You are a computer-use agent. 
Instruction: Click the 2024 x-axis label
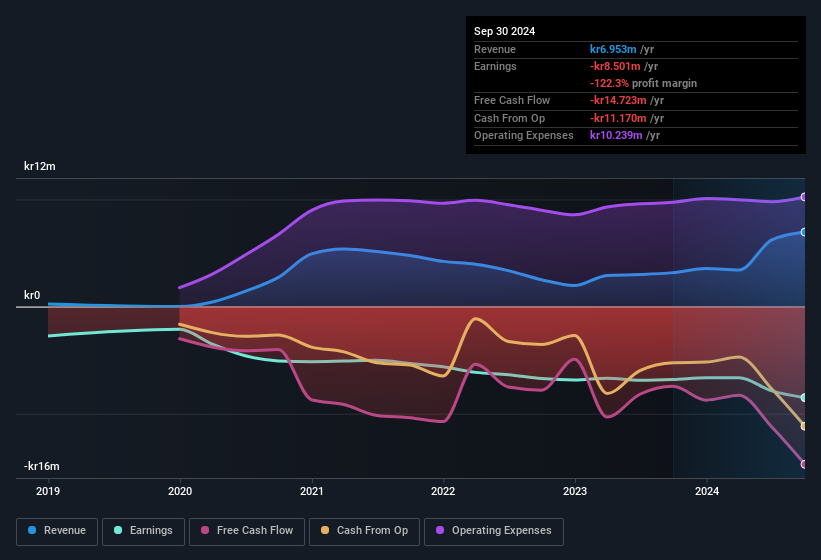click(707, 491)
